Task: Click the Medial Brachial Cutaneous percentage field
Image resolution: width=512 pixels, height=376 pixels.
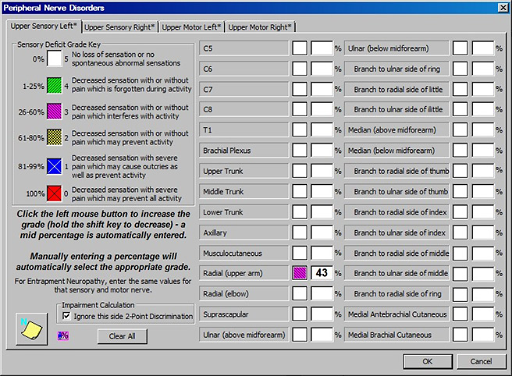Action: pos(483,335)
